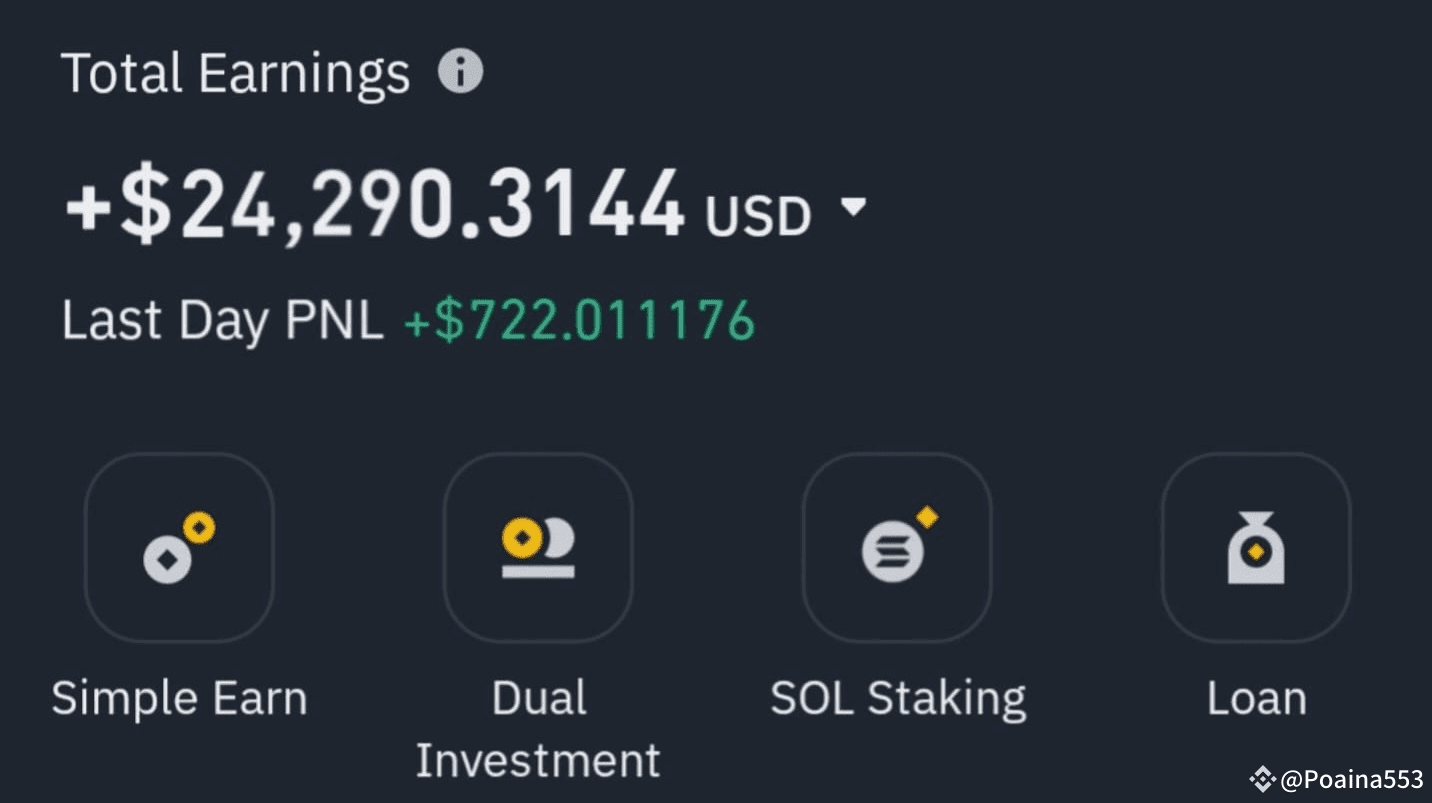Image resolution: width=1432 pixels, height=803 pixels.
Task: Open the Simple Earn icon tile
Action: tap(179, 547)
